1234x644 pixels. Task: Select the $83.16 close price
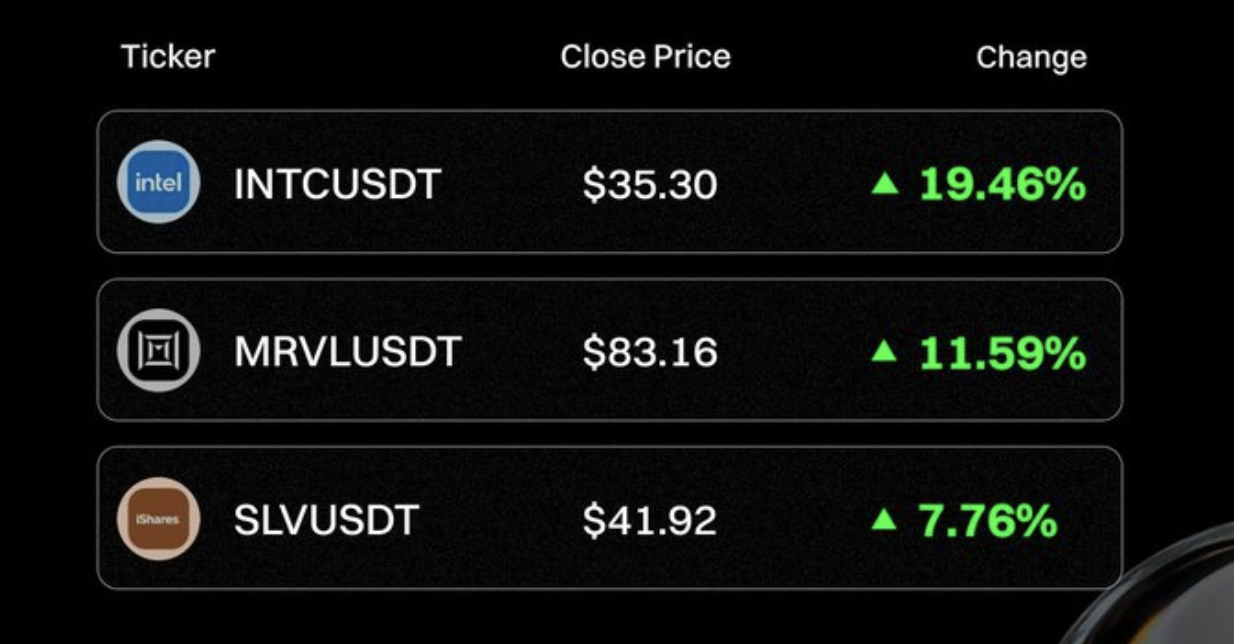(x=650, y=352)
